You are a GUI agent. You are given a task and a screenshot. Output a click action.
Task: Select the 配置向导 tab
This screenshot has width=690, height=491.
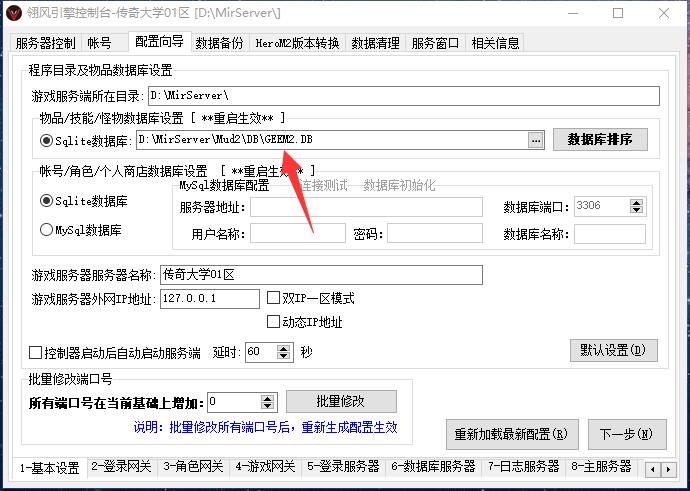[x=159, y=42]
